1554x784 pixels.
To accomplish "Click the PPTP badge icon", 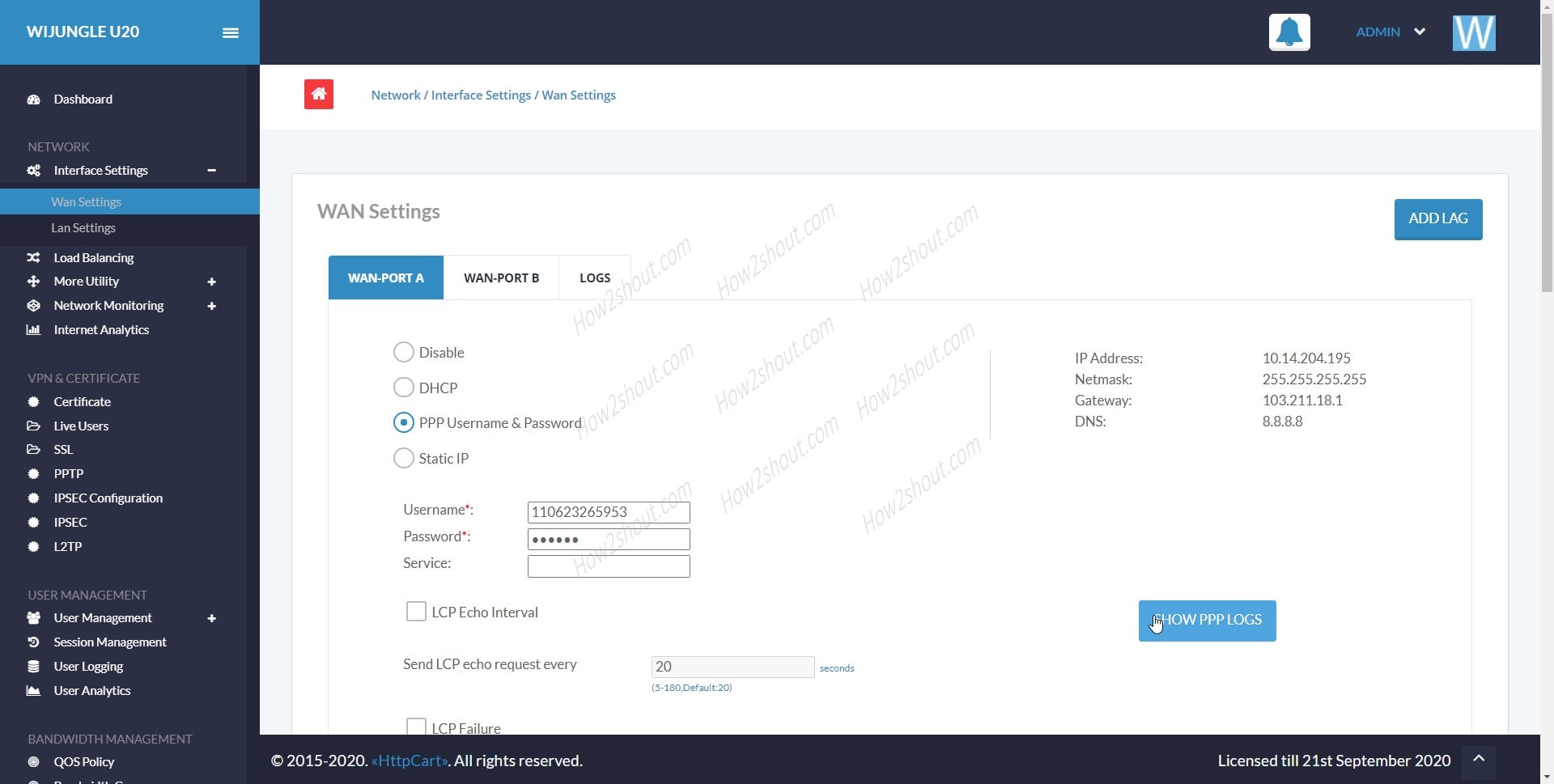I will click(x=33, y=473).
